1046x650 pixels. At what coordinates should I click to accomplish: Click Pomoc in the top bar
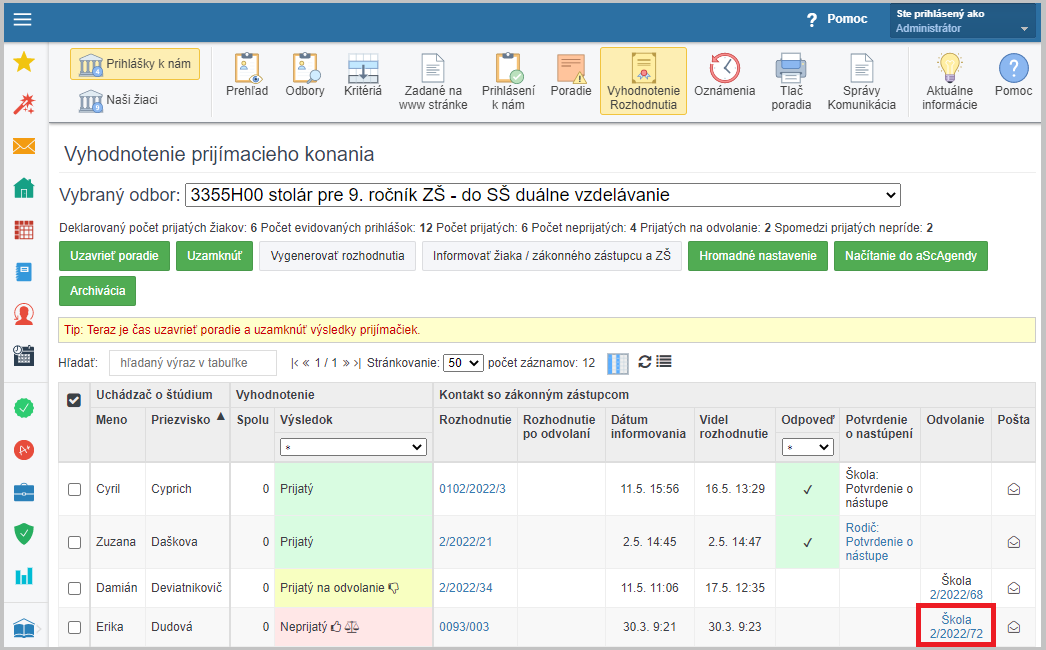837,19
